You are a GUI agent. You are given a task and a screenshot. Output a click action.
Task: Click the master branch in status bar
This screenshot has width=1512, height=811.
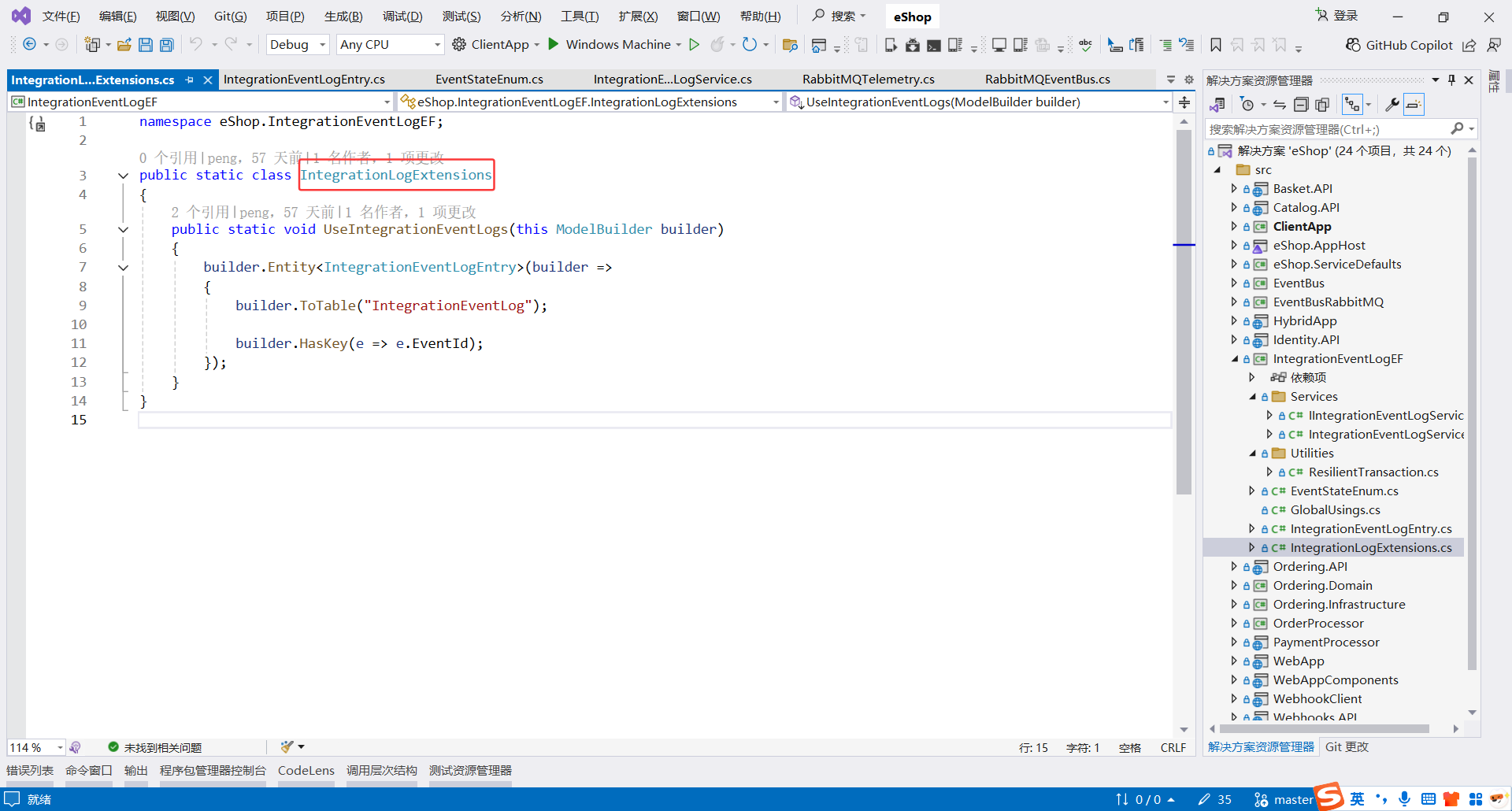(1284, 800)
